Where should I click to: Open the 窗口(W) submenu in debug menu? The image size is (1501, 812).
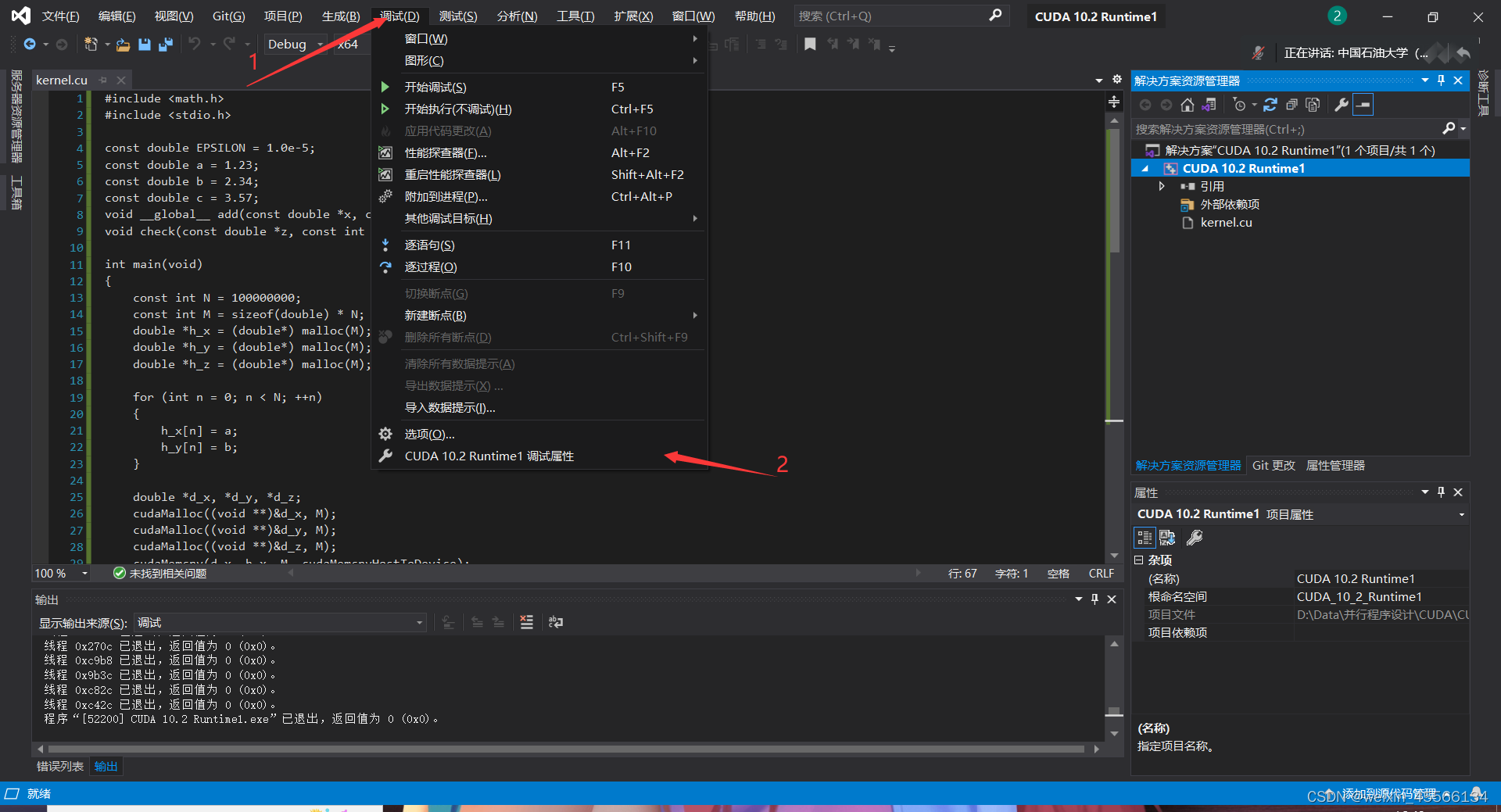point(539,39)
